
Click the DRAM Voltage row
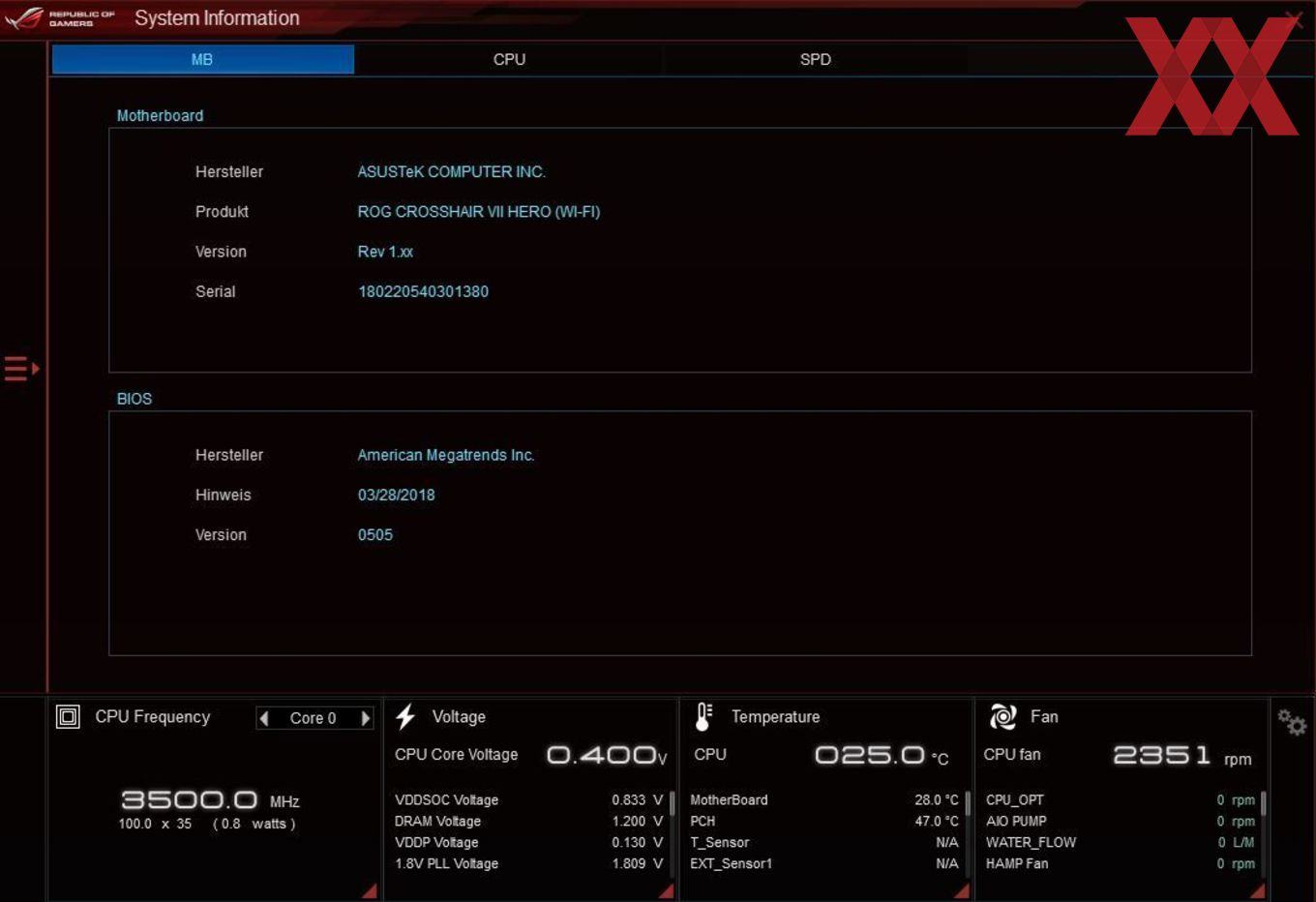528,822
